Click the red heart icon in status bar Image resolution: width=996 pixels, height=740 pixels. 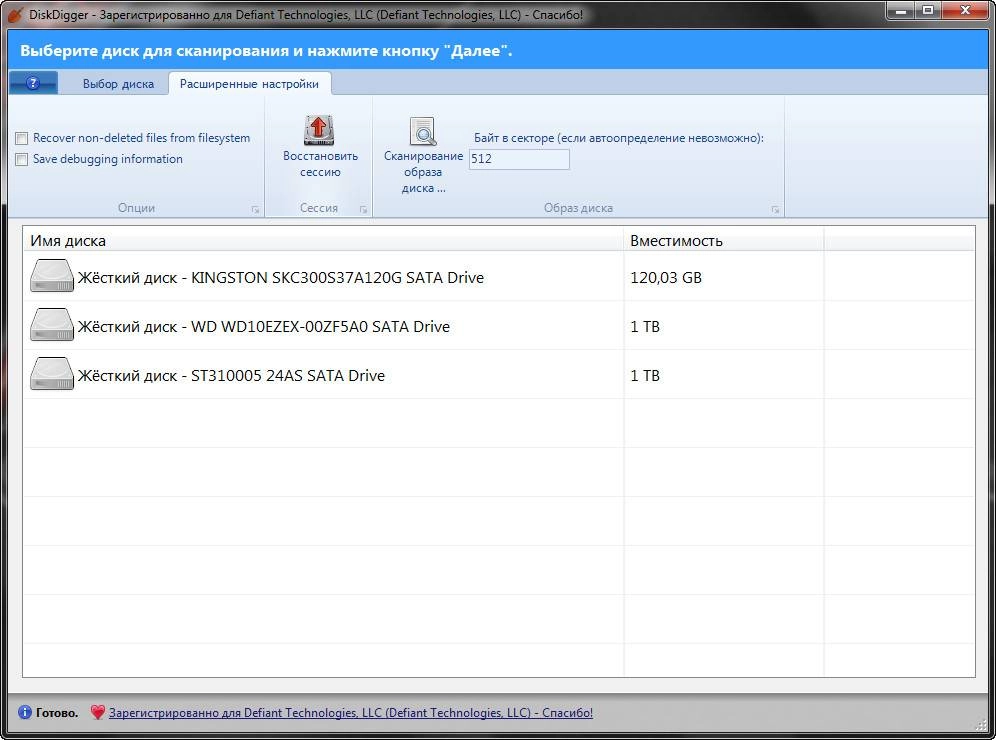[x=97, y=712]
